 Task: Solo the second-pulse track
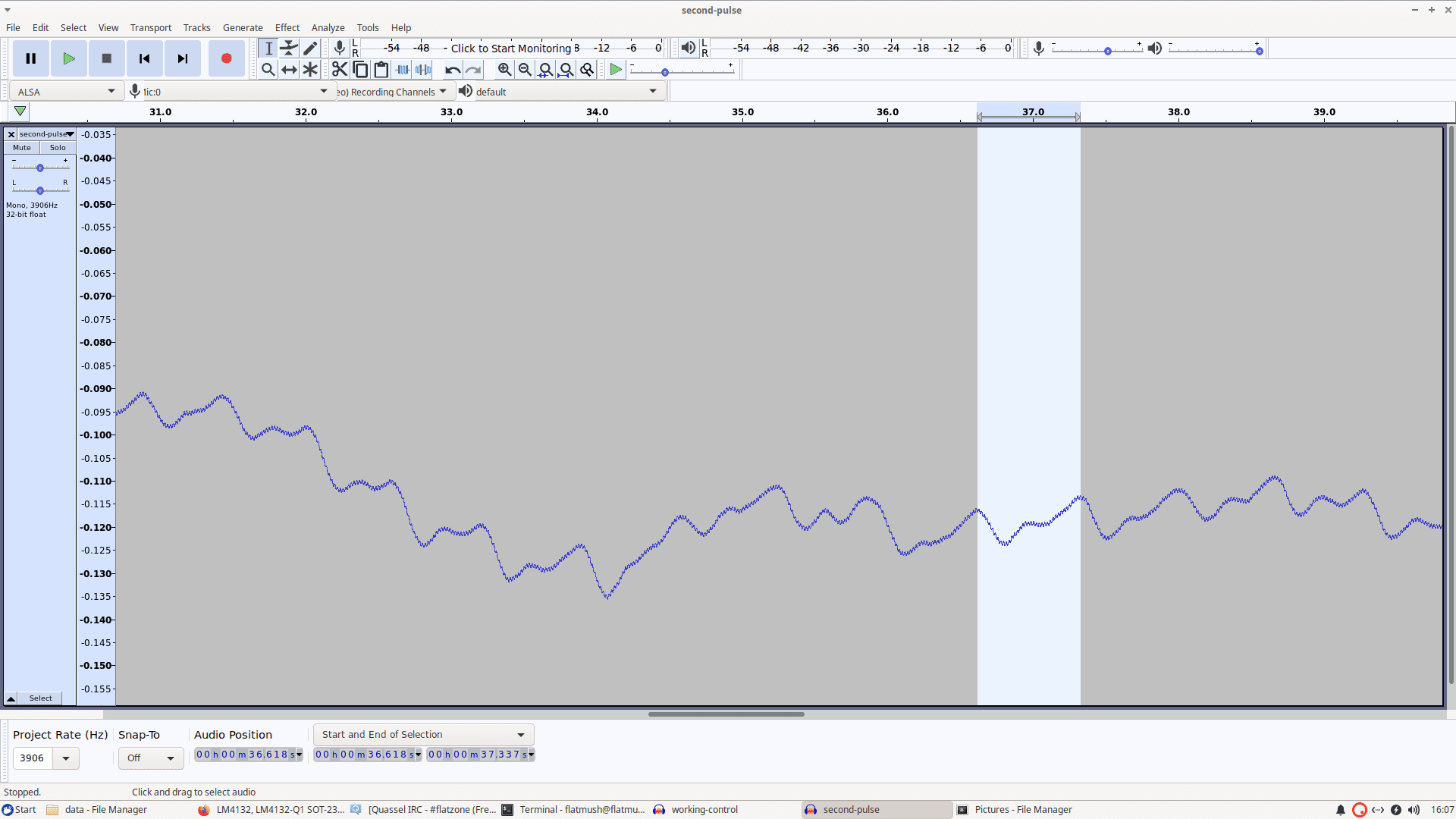point(58,148)
